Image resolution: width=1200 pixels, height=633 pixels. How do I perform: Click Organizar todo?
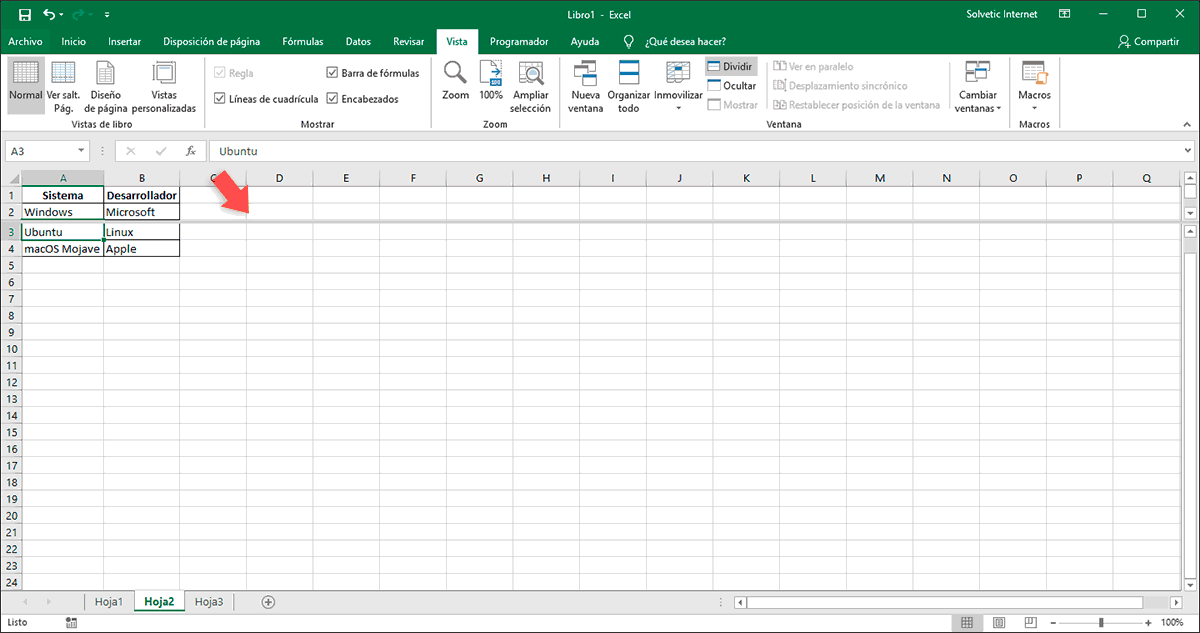coord(629,85)
